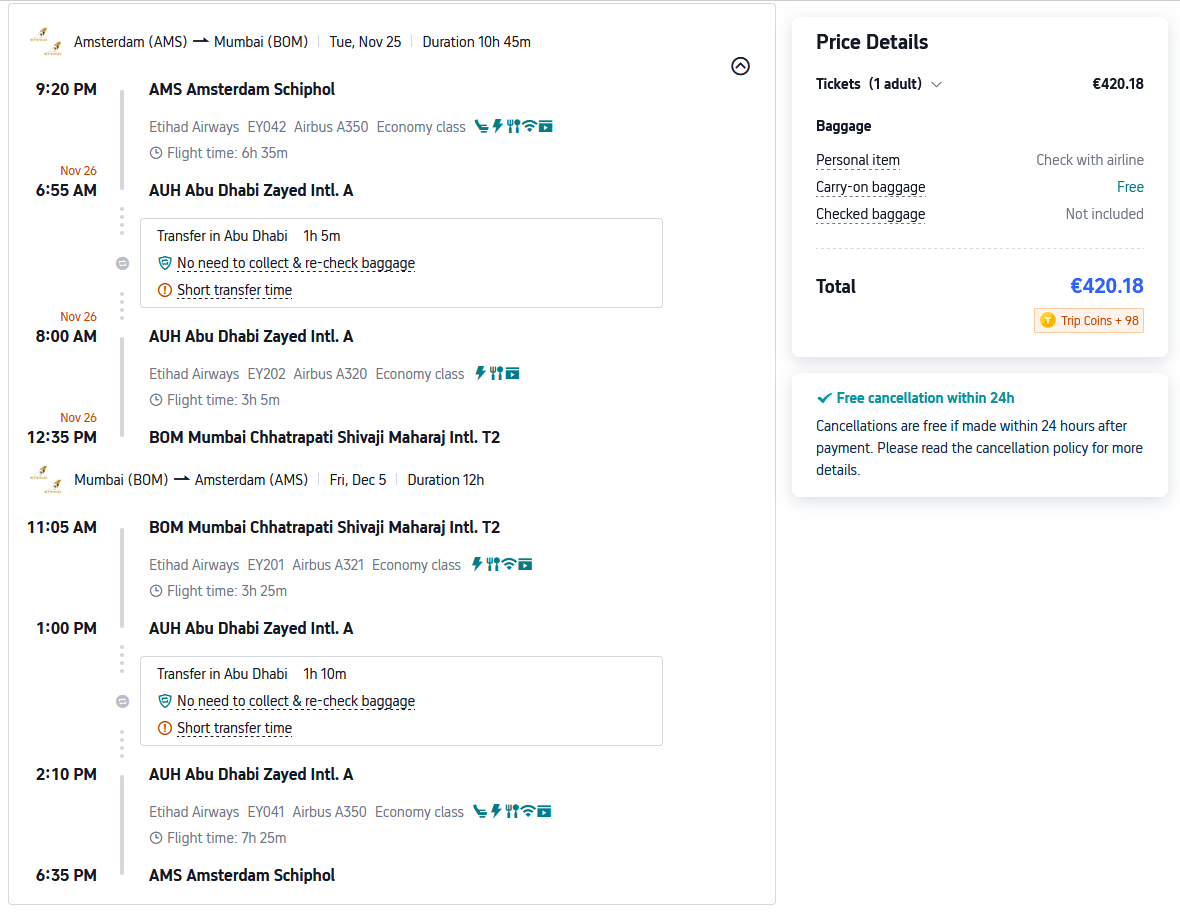Click the Trip Coins + 98 badge

[x=1089, y=321]
